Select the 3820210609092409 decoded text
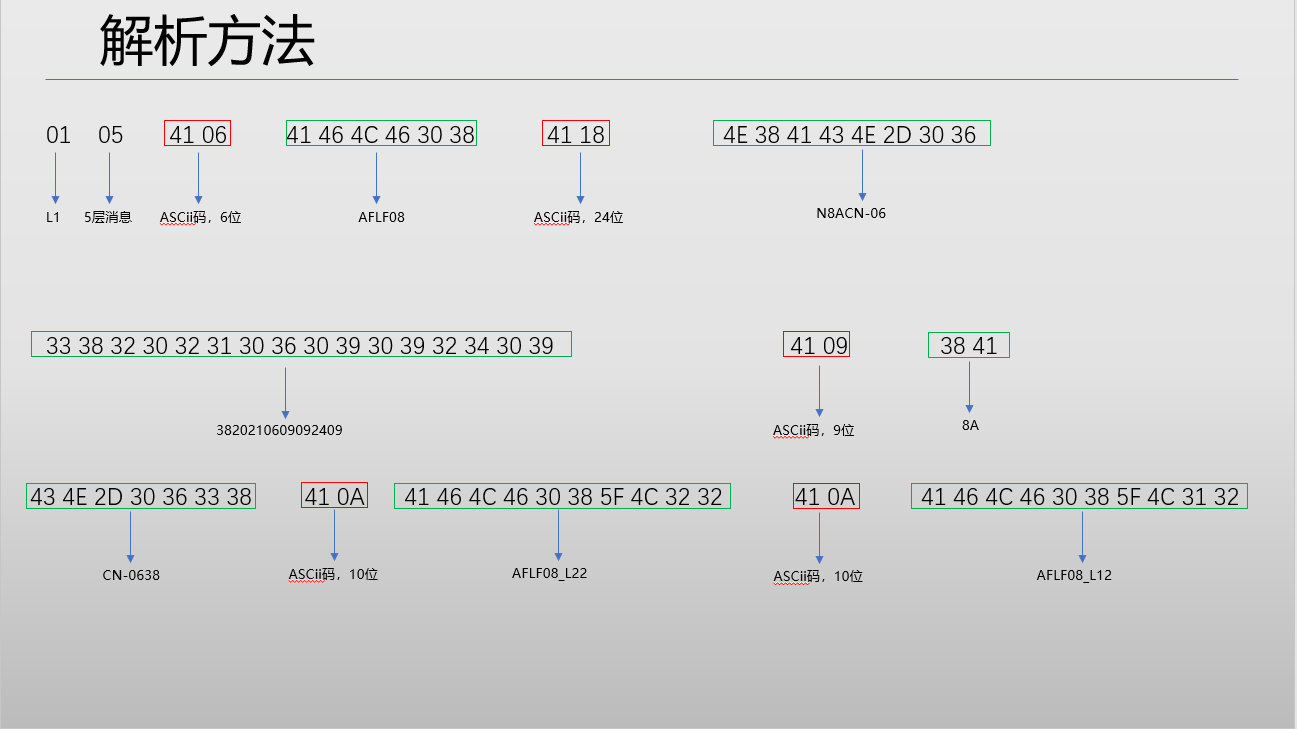 click(x=280, y=429)
